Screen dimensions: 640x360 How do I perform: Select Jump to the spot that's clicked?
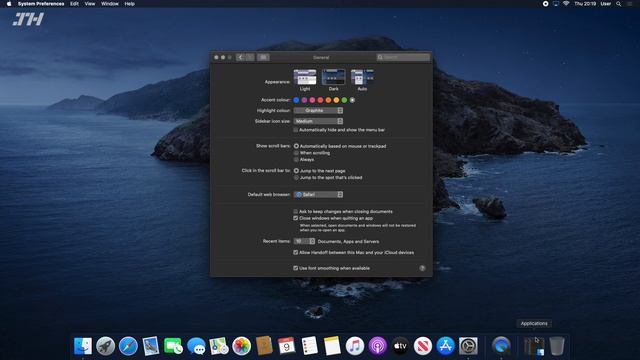pyautogui.click(x=296, y=178)
